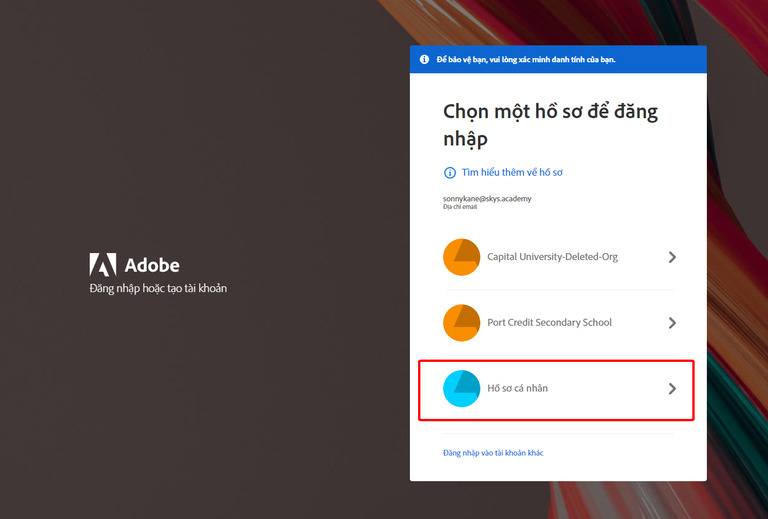Select the Port Credit Secondary School profile name

coord(549,322)
